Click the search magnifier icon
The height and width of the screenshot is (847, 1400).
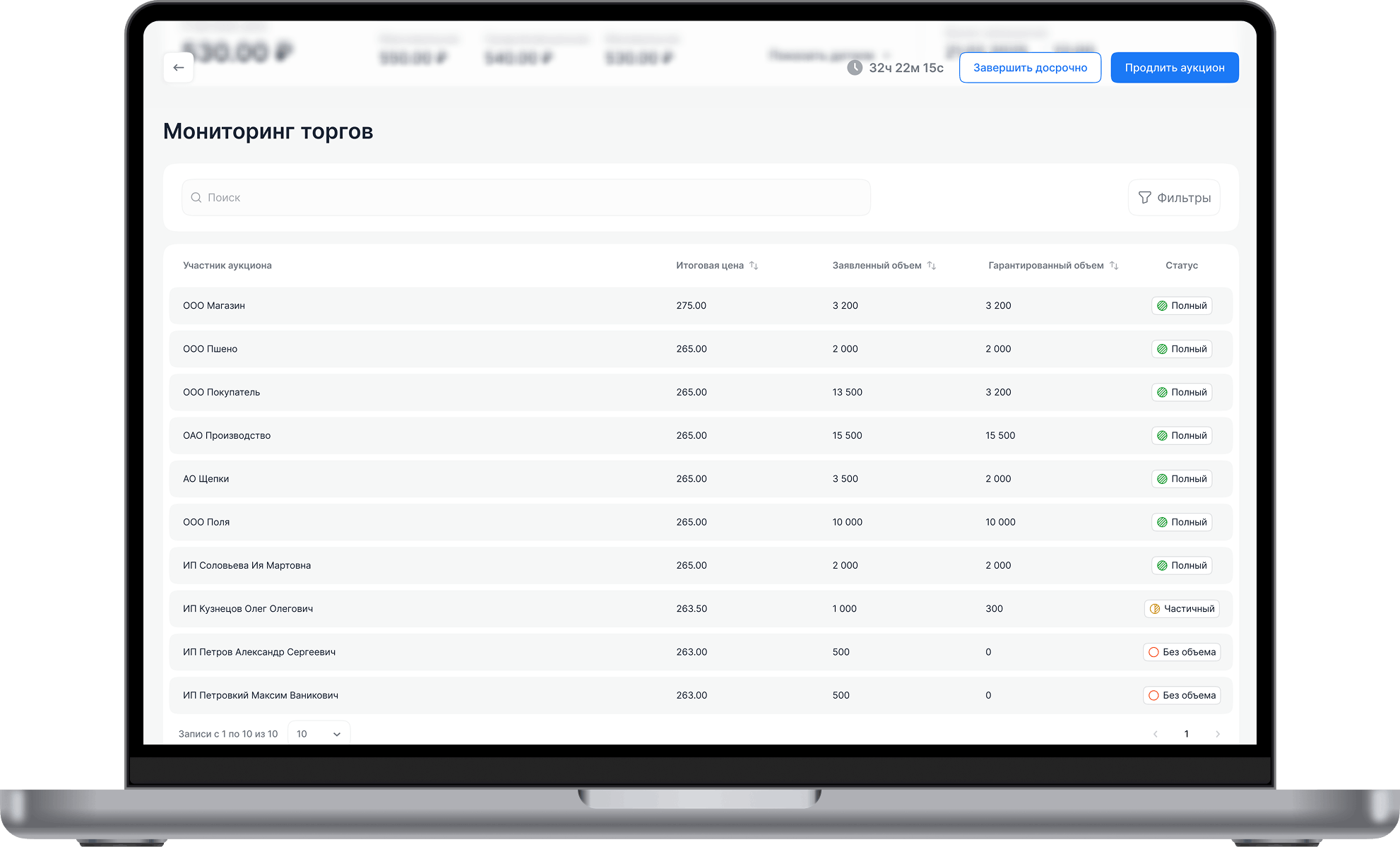coord(196,198)
